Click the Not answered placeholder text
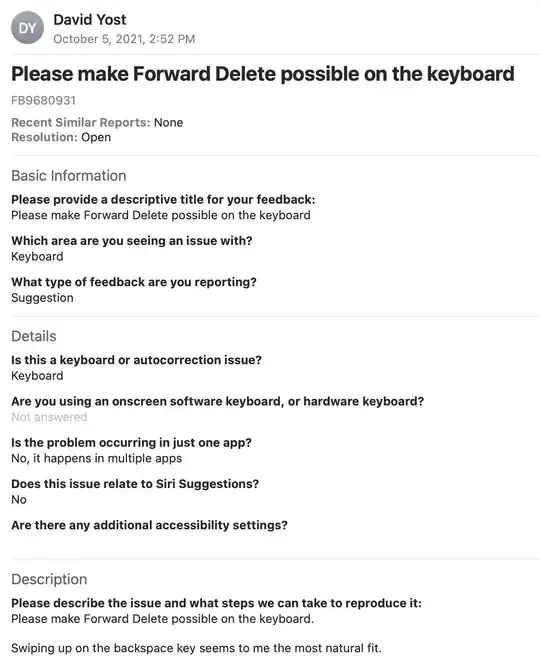 point(49,417)
